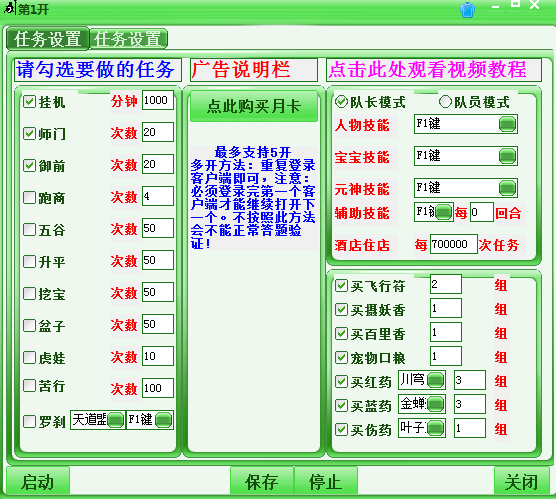The width and height of the screenshot is (556, 499).
Task: Click green dropdown button beside 叶子
Action: coord(436,428)
